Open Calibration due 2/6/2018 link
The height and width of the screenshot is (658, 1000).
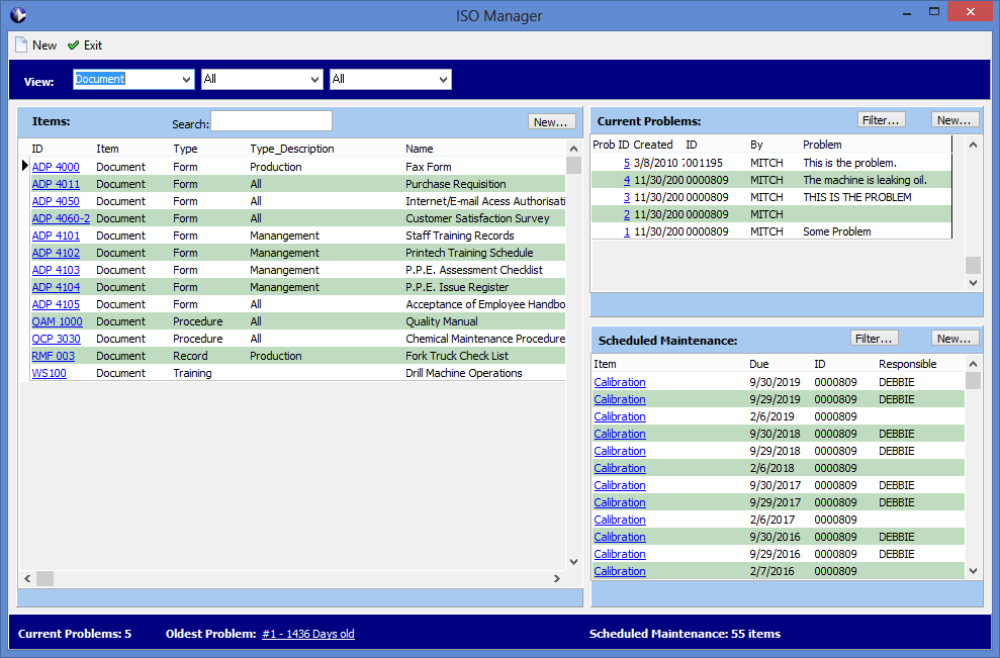tap(619, 468)
